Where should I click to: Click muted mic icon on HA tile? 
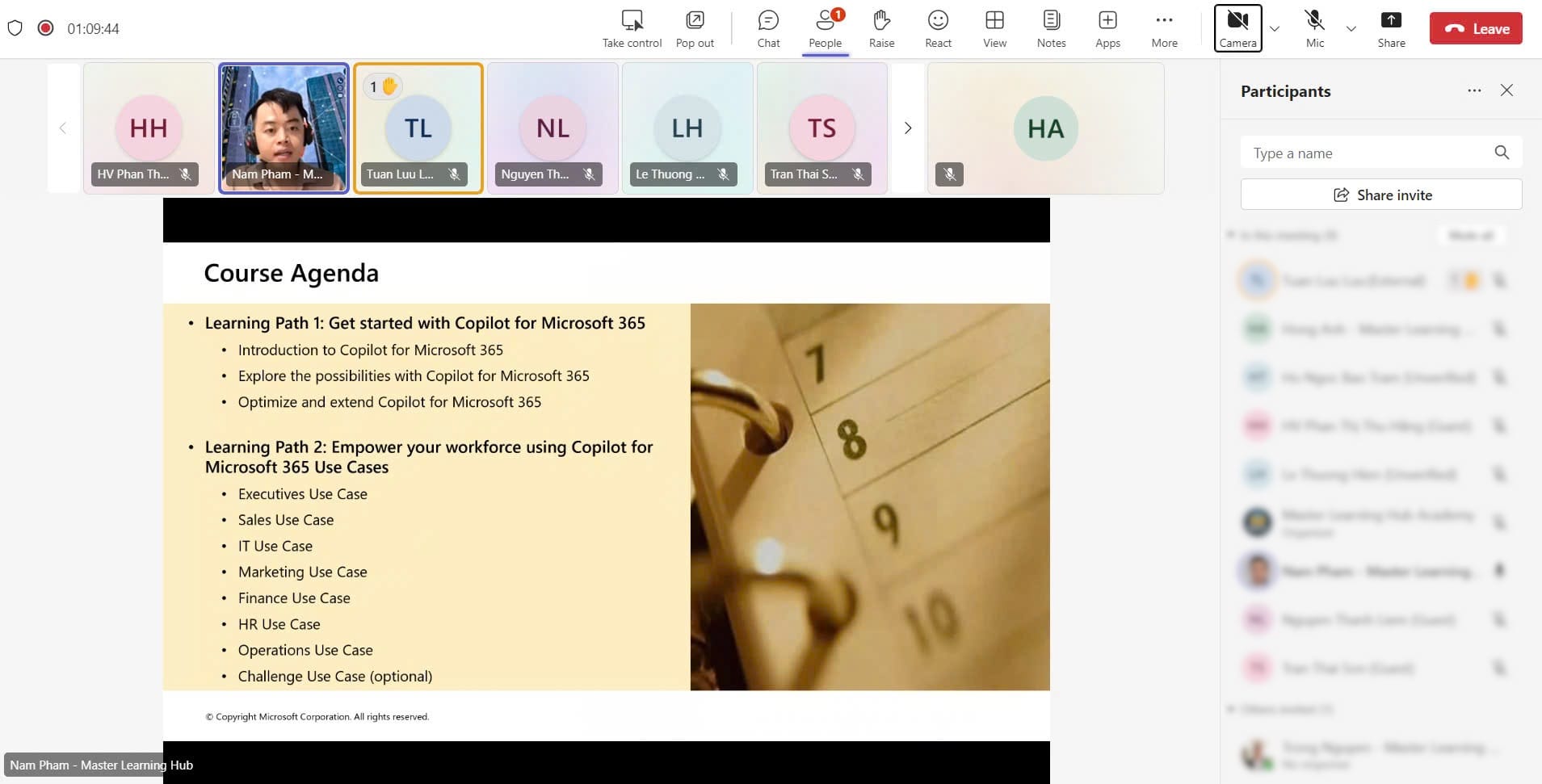pyautogui.click(x=949, y=174)
